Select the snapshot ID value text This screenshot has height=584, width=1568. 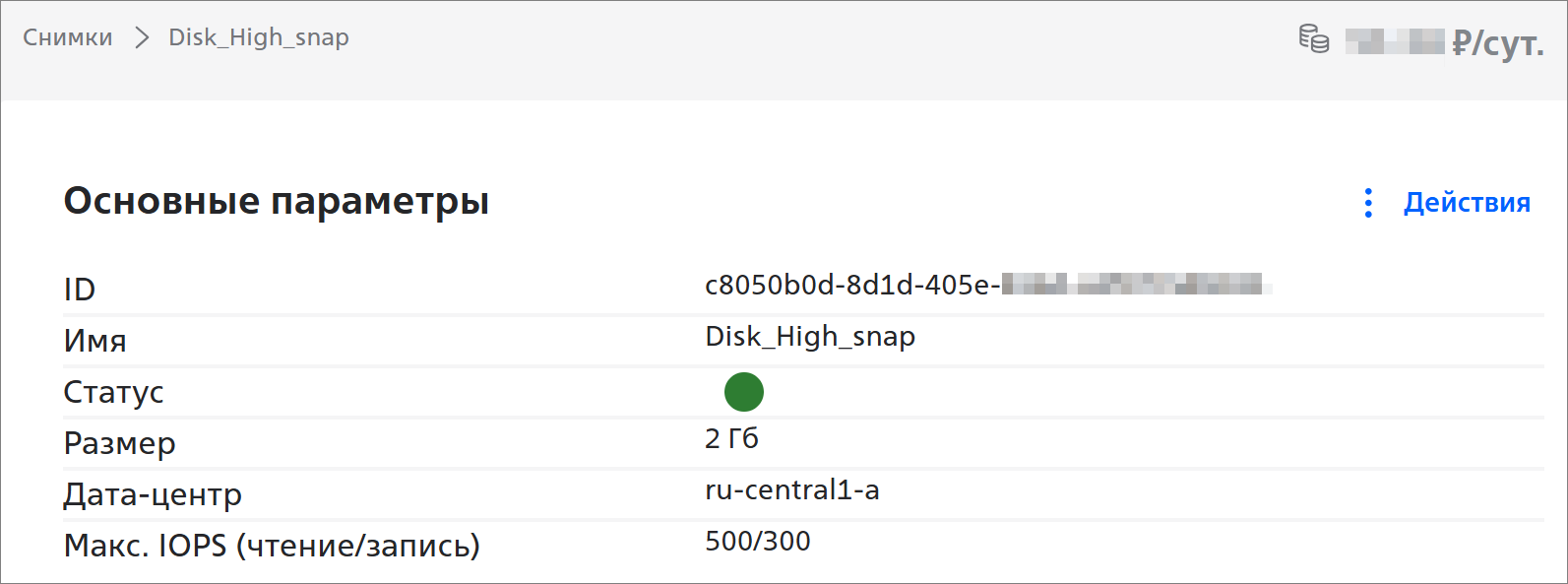(988, 285)
